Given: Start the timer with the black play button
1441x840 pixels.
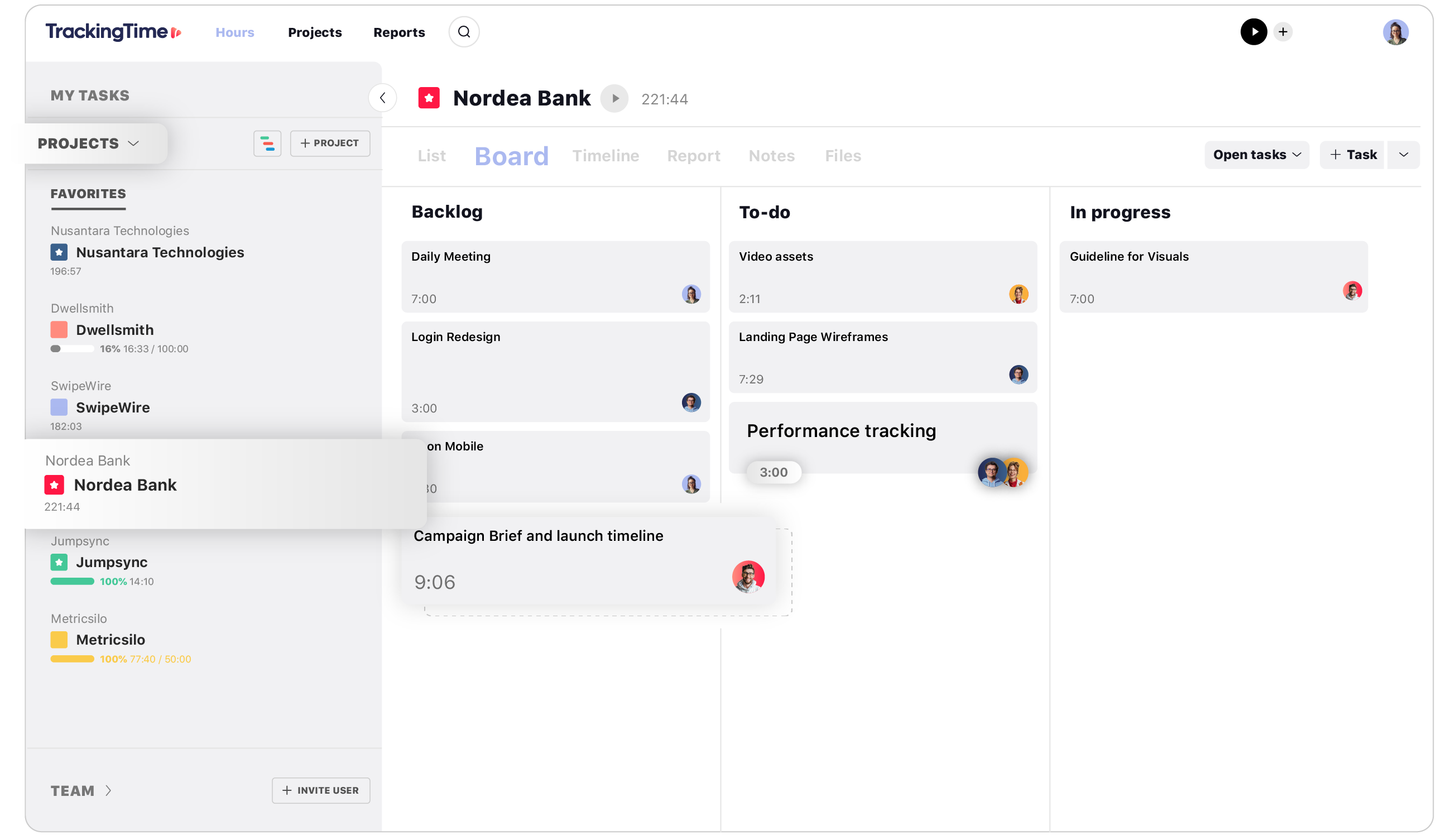Looking at the screenshot, I should (1253, 31).
